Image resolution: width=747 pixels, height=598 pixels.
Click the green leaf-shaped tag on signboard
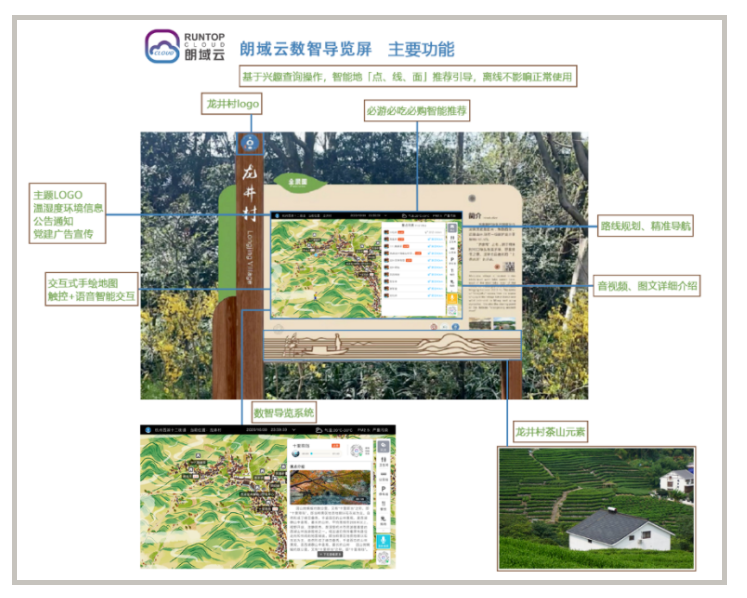298,183
